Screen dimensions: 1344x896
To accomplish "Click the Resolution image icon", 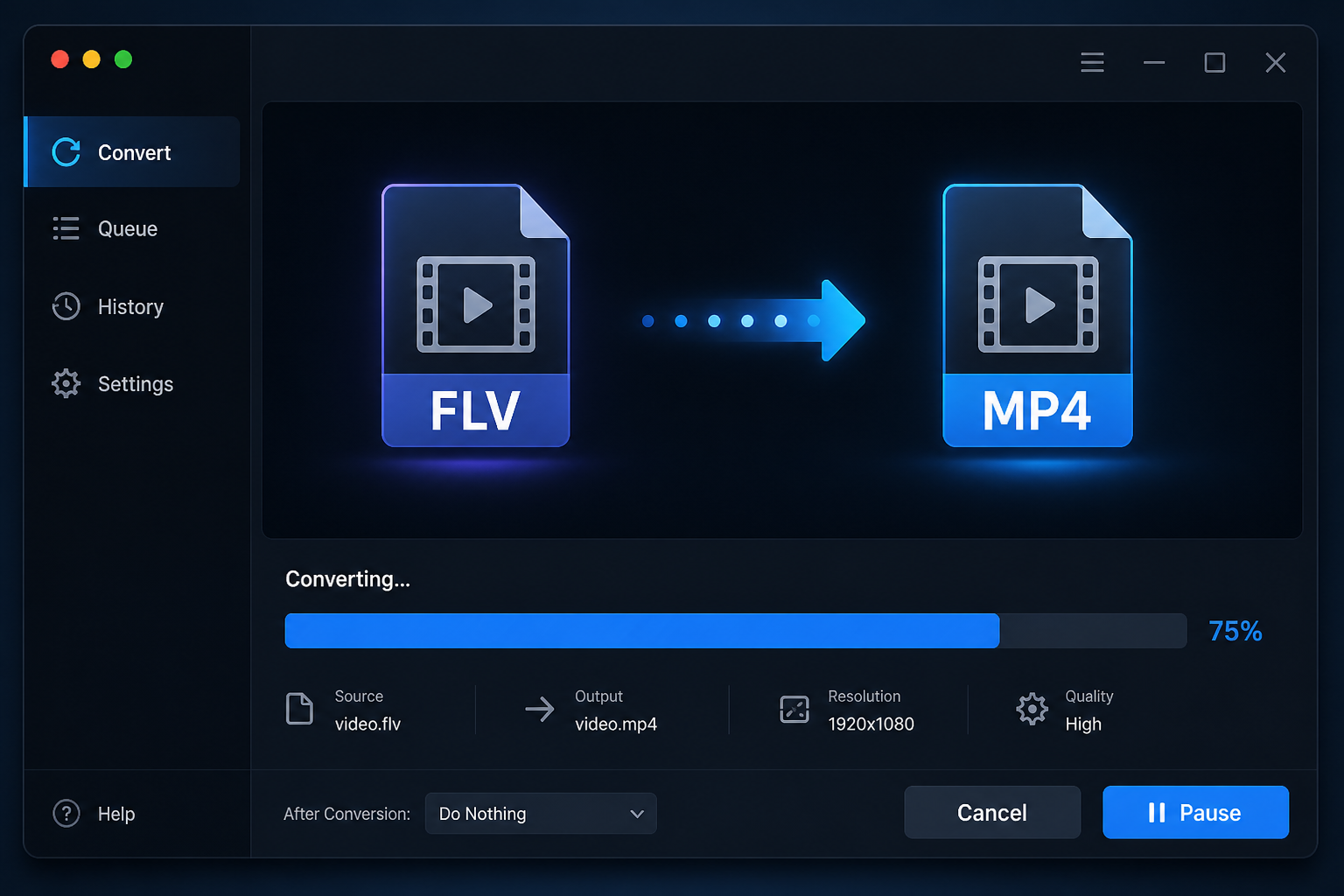I will (x=794, y=709).
